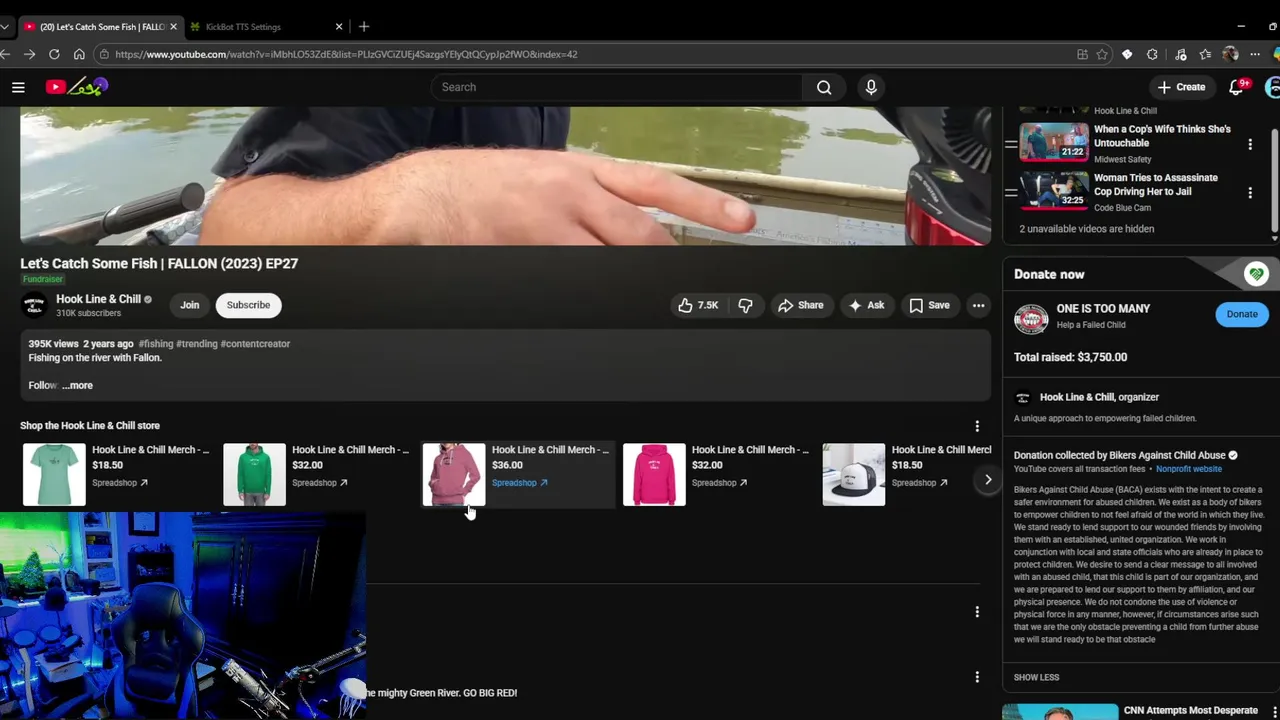1280x720 pixels.
Task: Open site apps icon in address bar
Action: tap(1082, 54)
